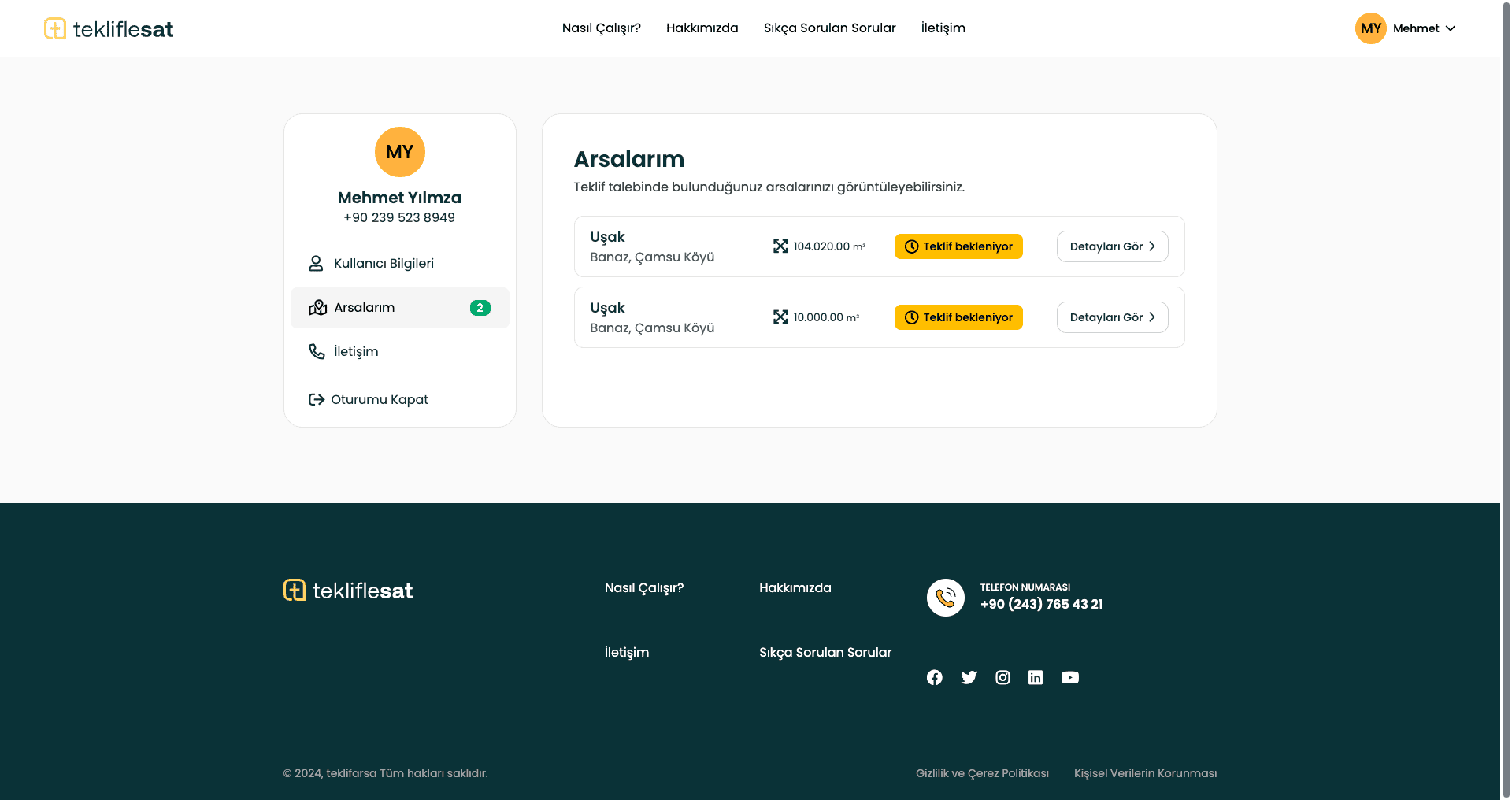Open the YouTube icon in footer
This screenshot has width=1512, height=800.
pyautogui.click(x=1069, y=677)
